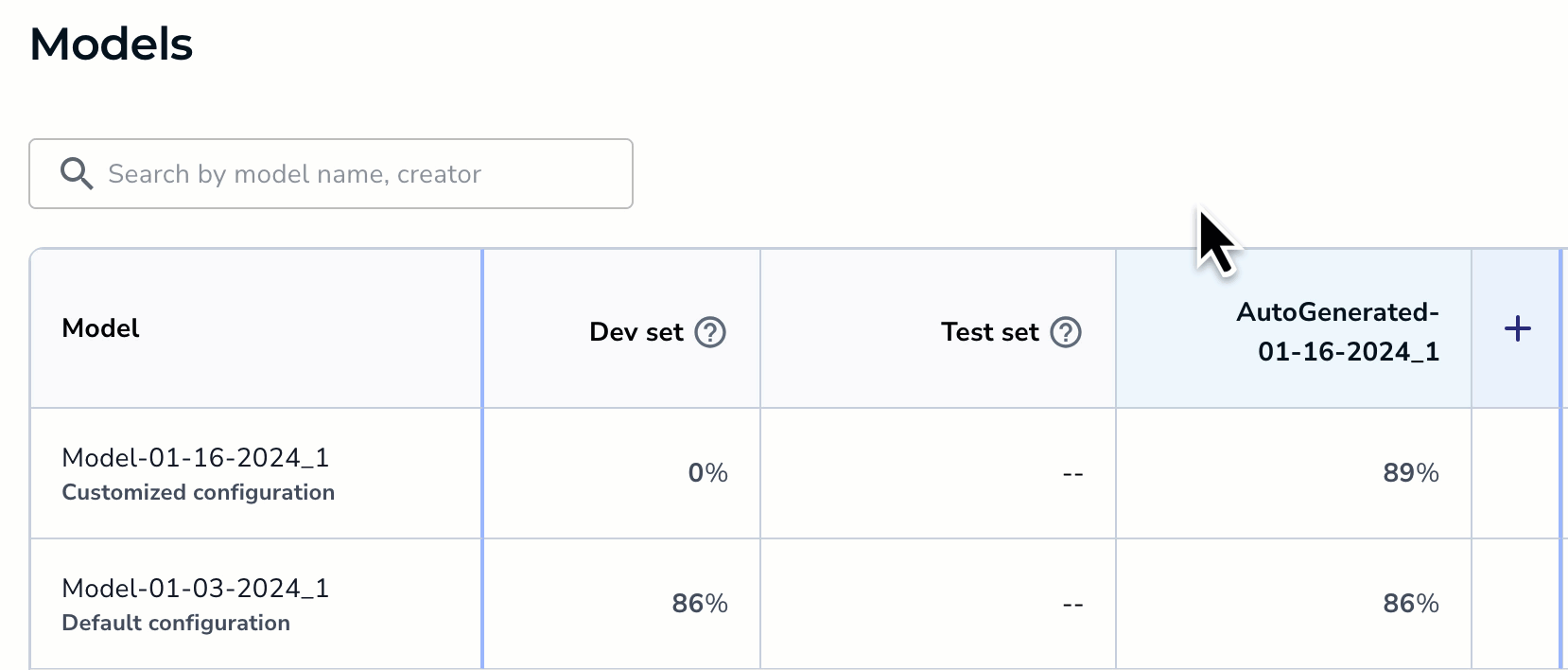Click the Test set help icon
This screenshot has height=670, width=1568.
[1066, 332]
